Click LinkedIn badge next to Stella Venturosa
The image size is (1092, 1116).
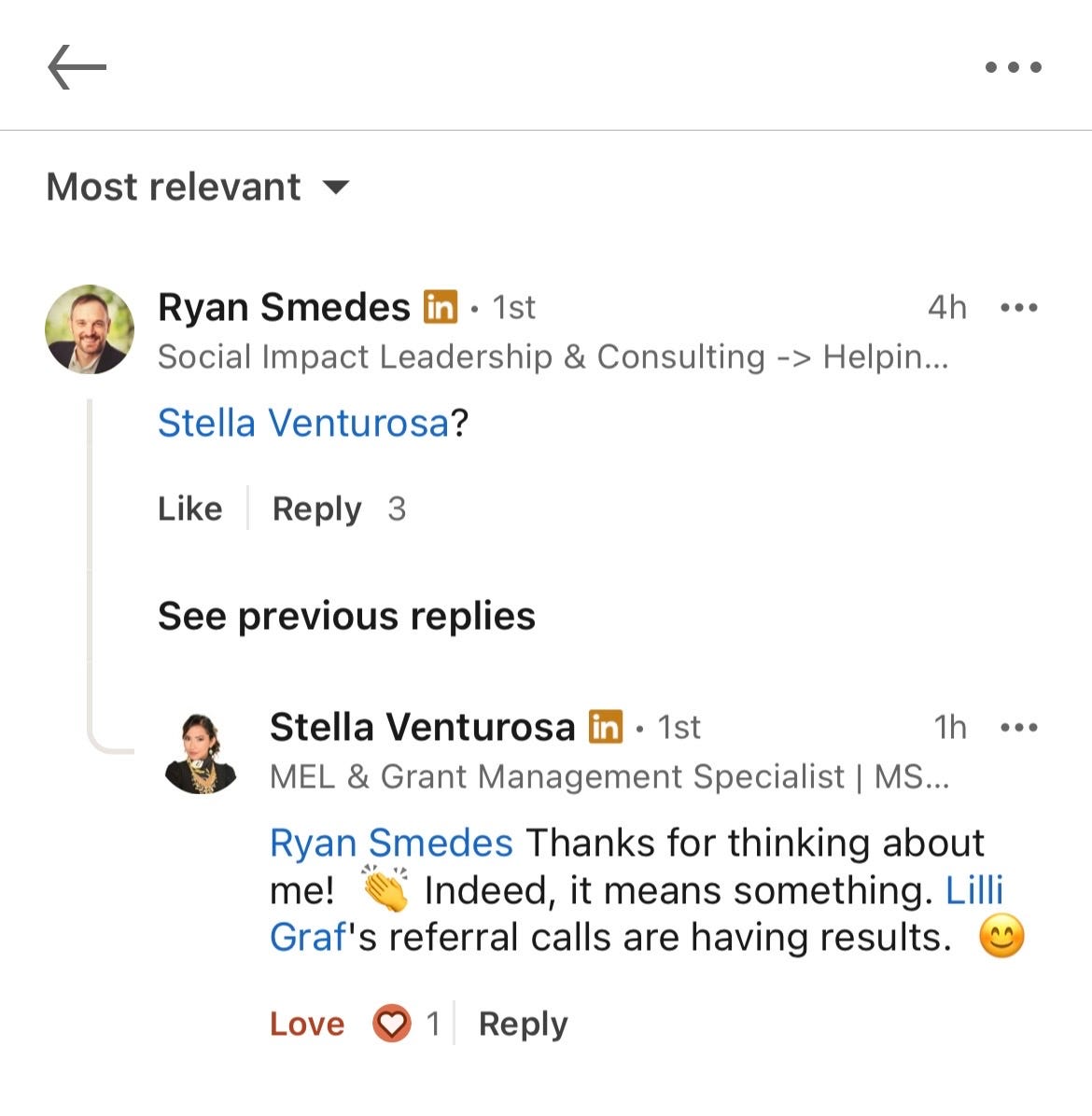pyautogui.click(x=606, y=727)
